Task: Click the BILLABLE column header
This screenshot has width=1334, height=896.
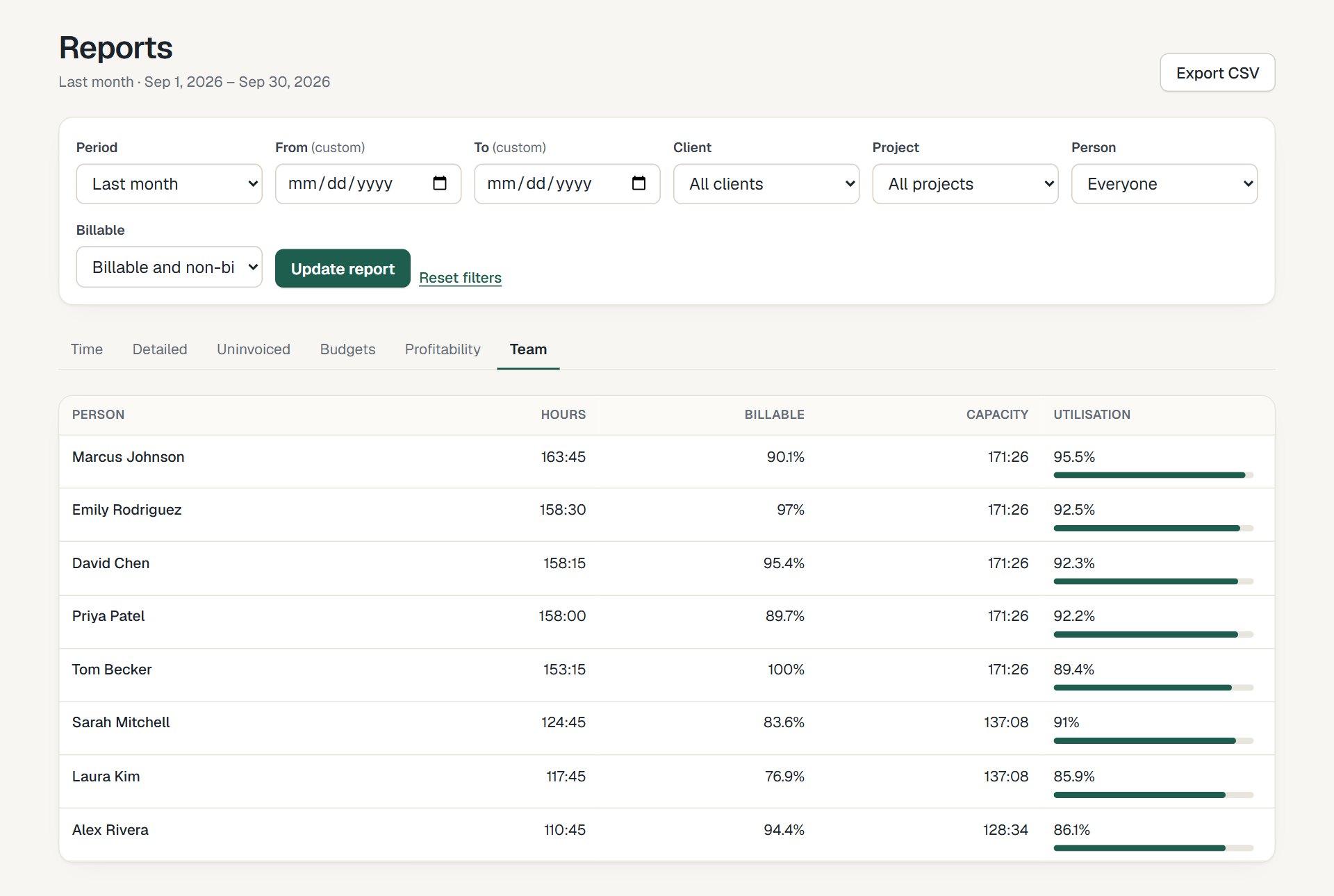Action: pos(774,415)
